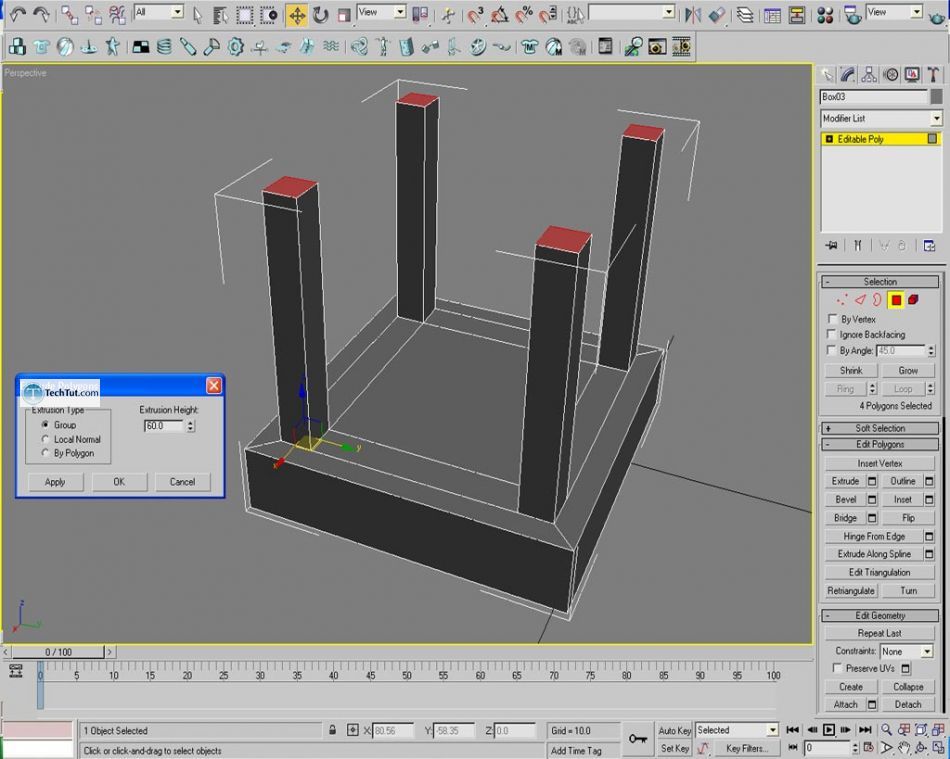Select the Edge sub-object level icon

[860, 300]
